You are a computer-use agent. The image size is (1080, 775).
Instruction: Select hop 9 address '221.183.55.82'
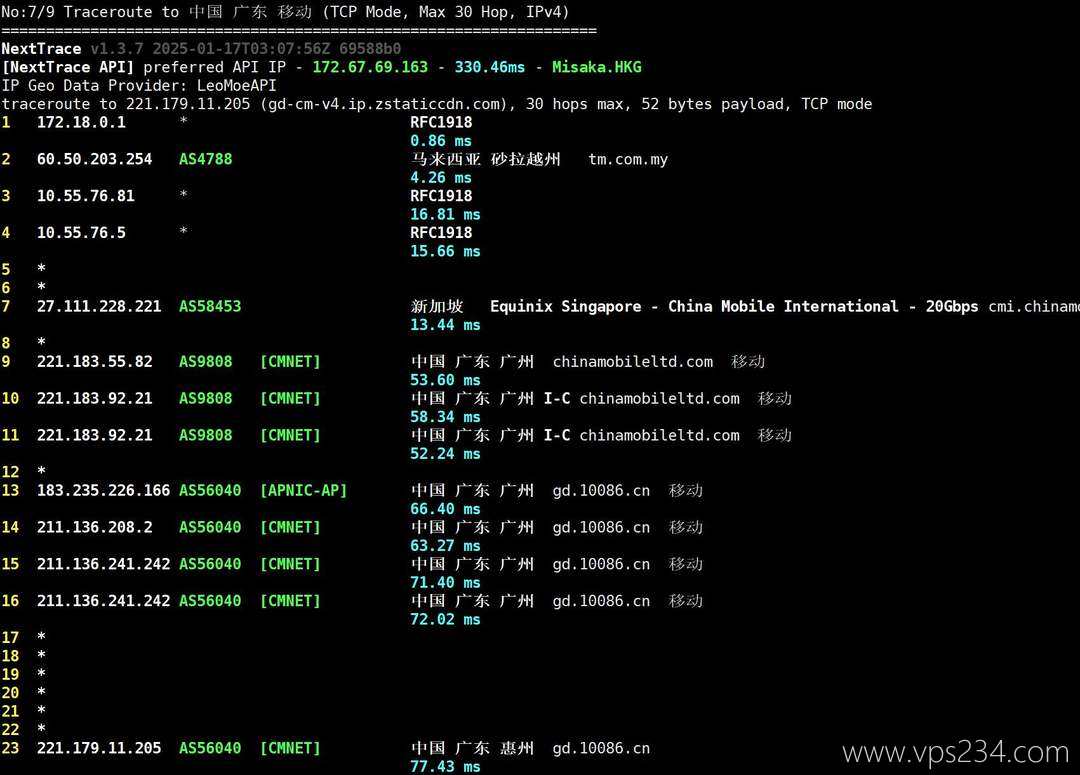(94, 362)
